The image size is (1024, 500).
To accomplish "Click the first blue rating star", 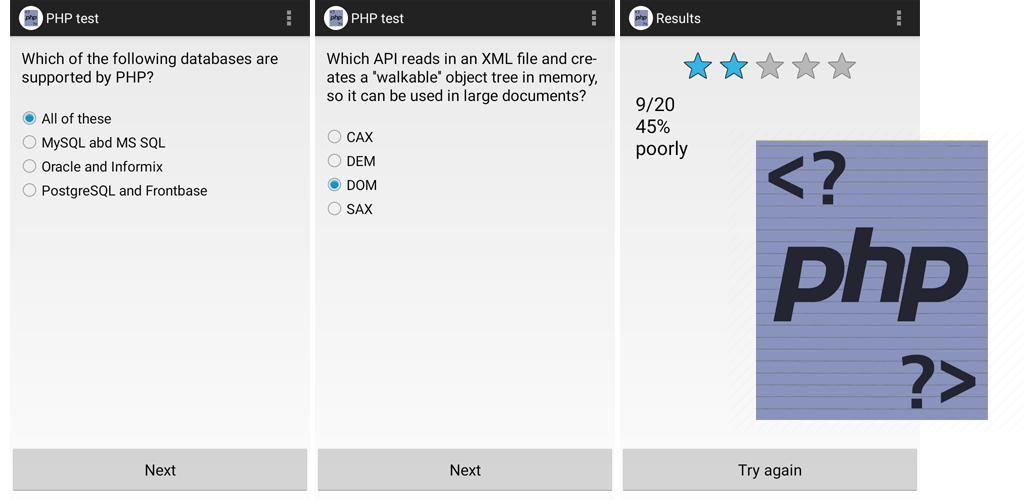I will tap(697, 67).
